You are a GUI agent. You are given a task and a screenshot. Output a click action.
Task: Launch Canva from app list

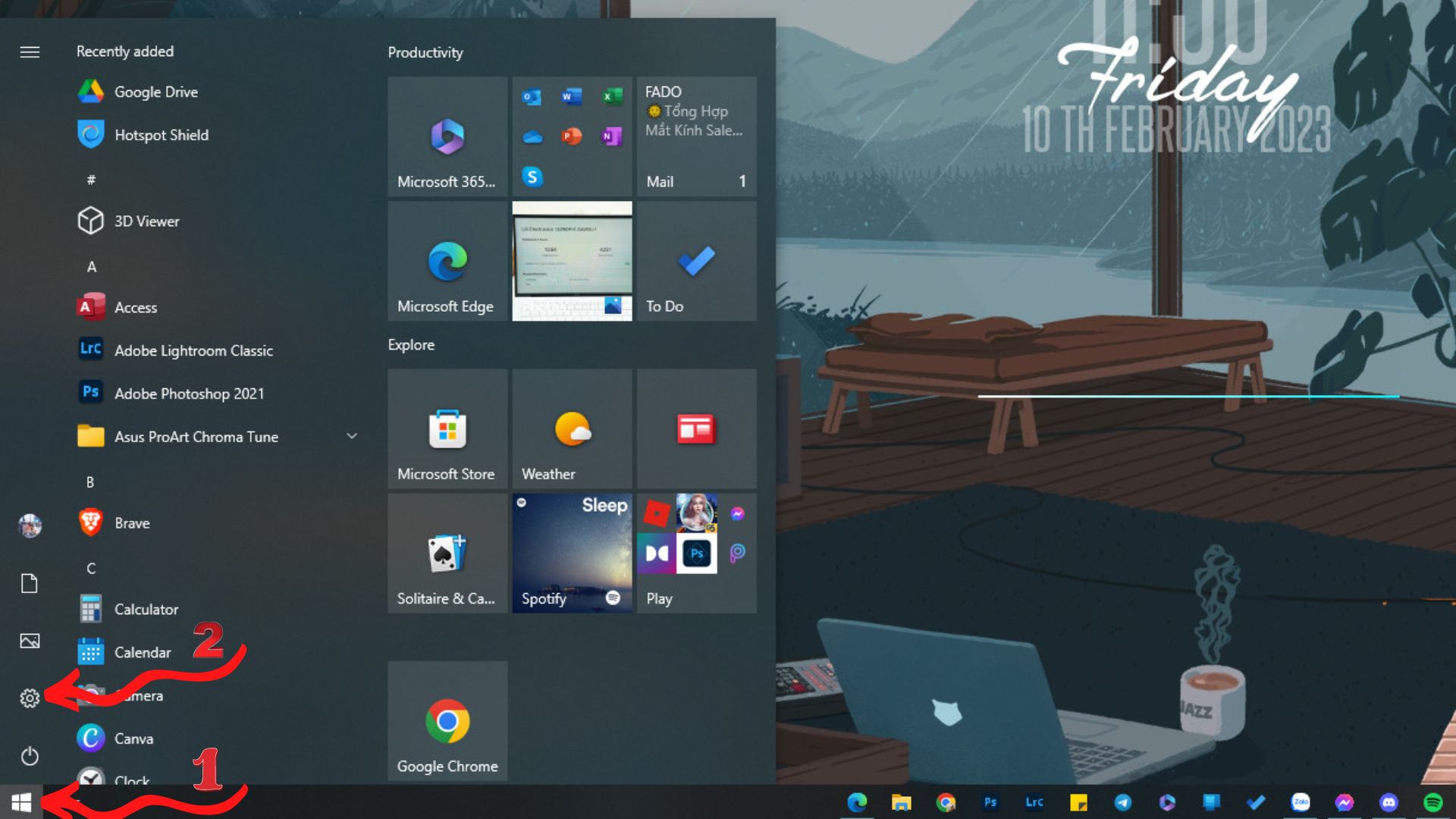216,739
